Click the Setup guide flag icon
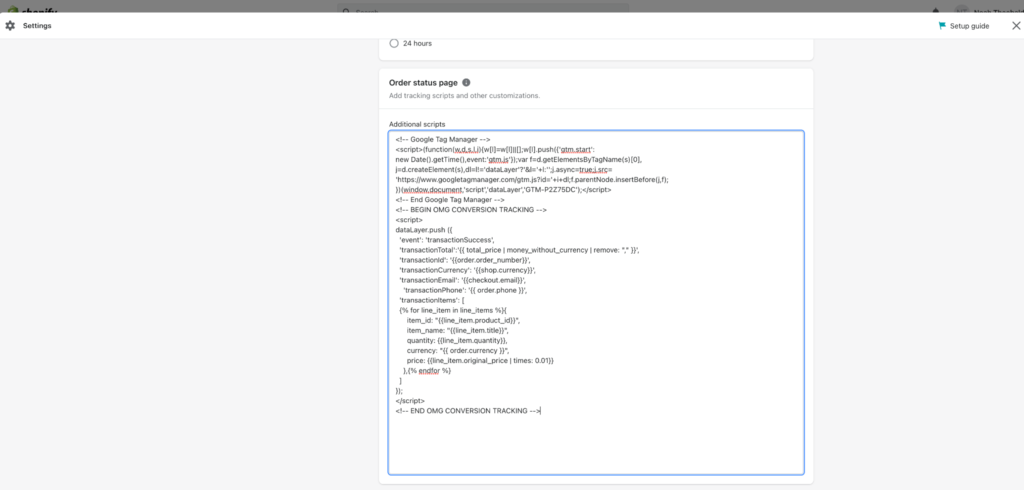Viewport: 1024px width, 490px height. click(942, 26)
